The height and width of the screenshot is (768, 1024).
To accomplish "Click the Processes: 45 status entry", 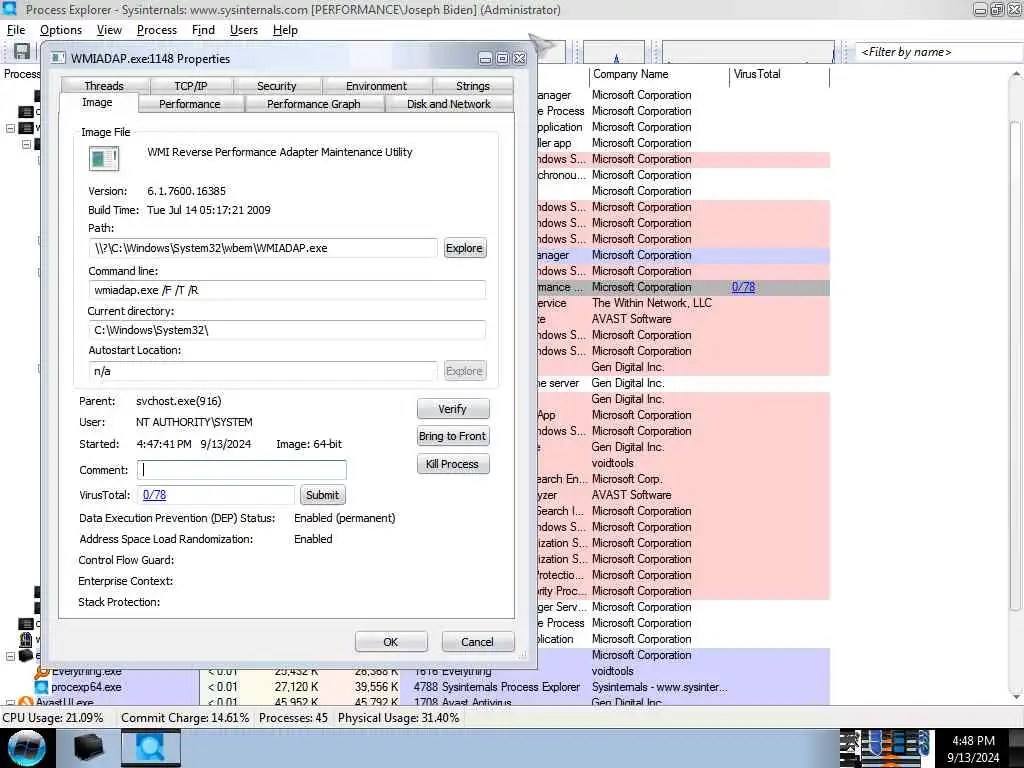I will point(293,718).
